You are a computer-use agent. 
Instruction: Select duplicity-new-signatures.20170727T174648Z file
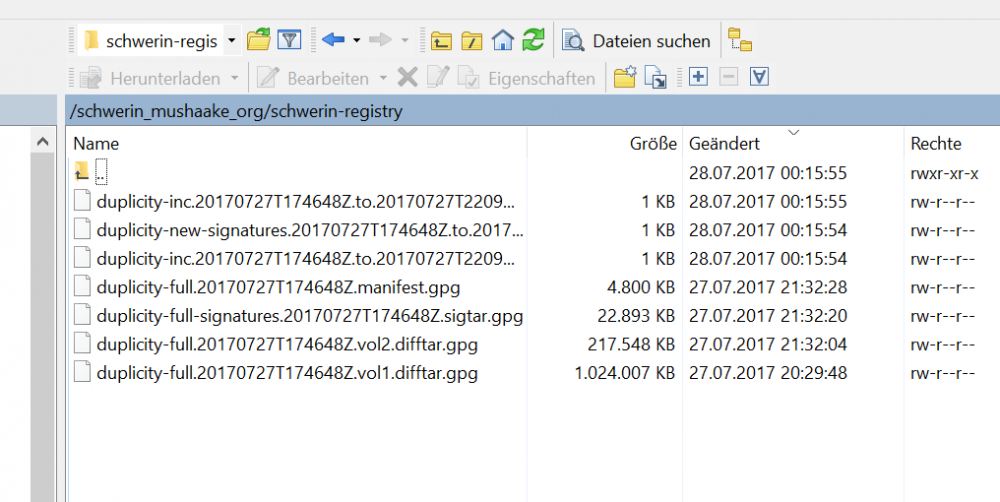(309, 230)
